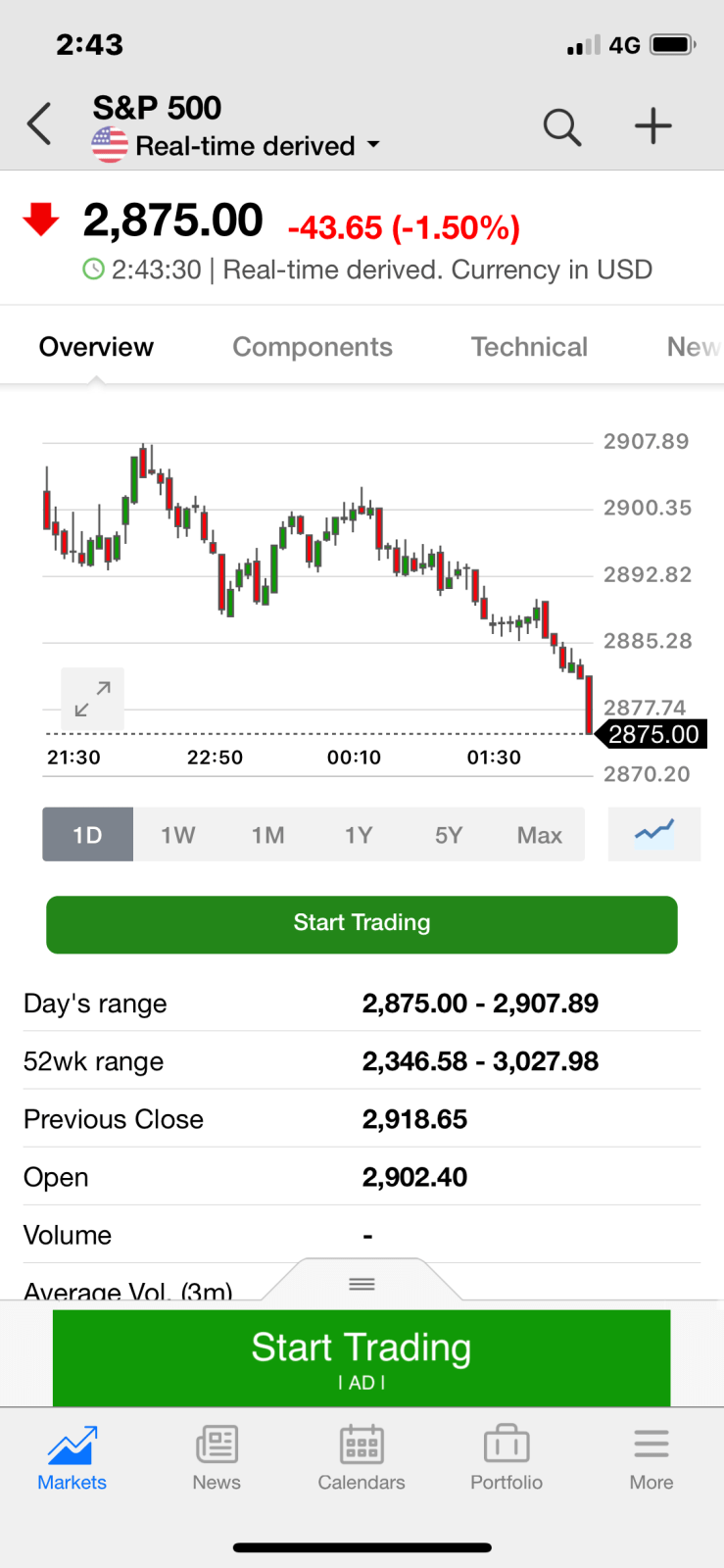The width and height of the screenshot is (724, 1568).
Task: Switch to the Technical tab
Action: tap(529, 347)
